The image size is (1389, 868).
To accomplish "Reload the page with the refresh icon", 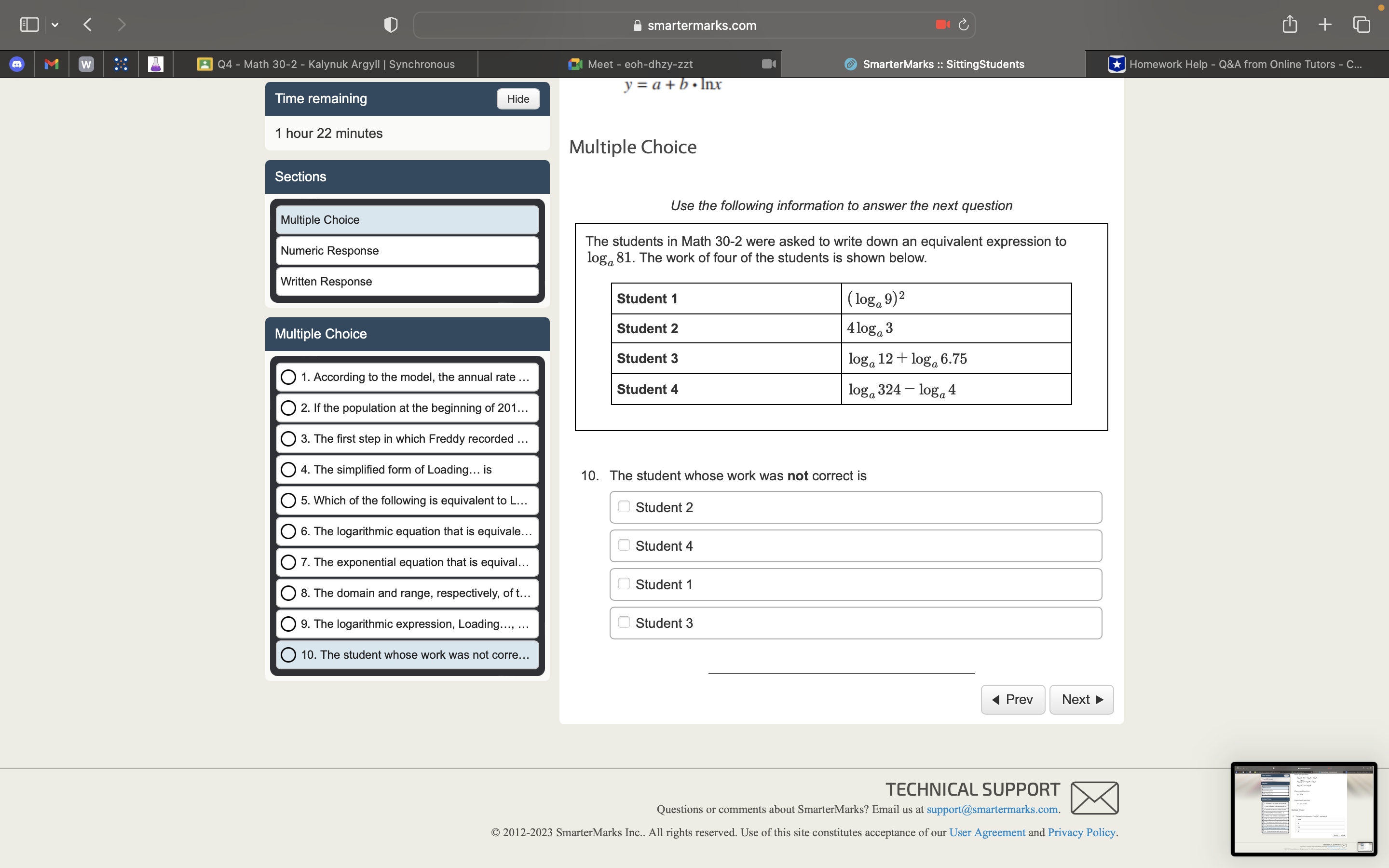I will 964,25.
